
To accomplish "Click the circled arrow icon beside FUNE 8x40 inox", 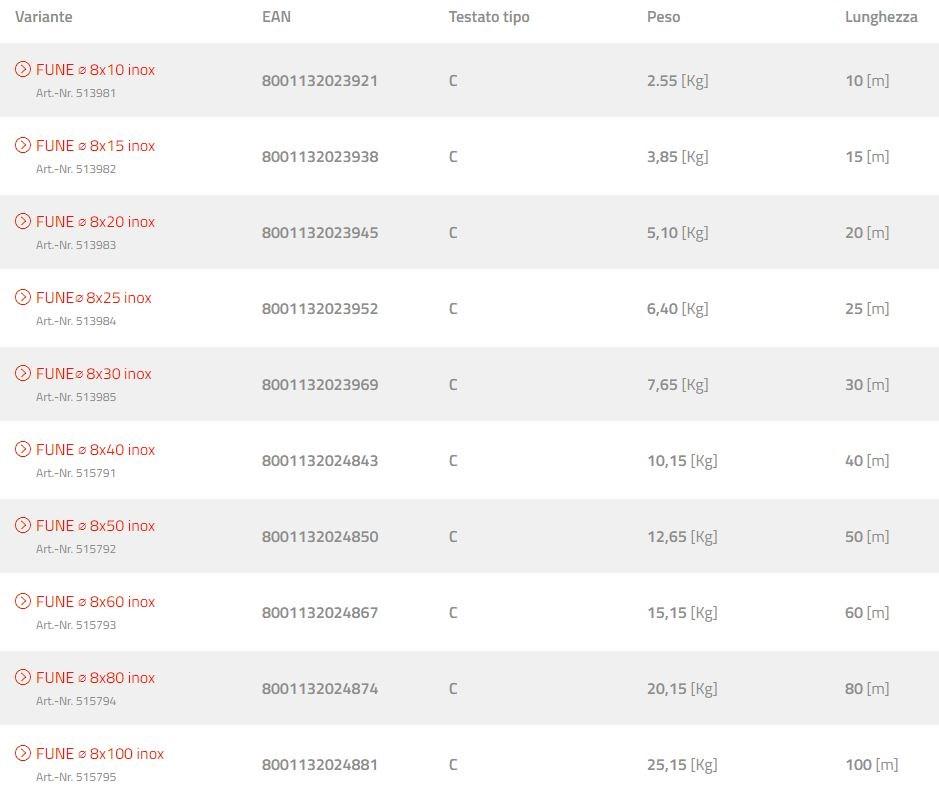I will point(23,449).
